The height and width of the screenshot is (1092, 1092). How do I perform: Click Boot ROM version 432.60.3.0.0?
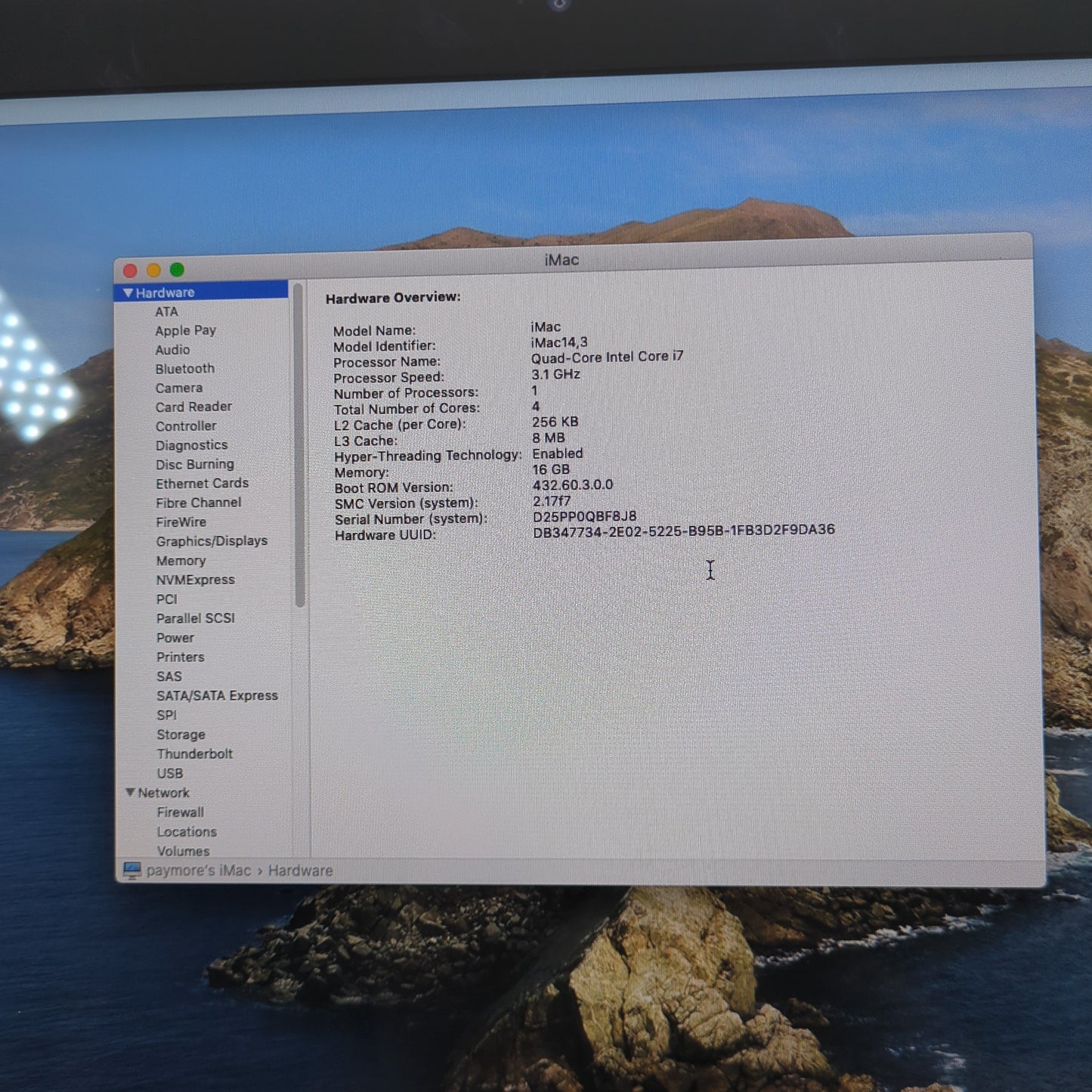[572, 485]
